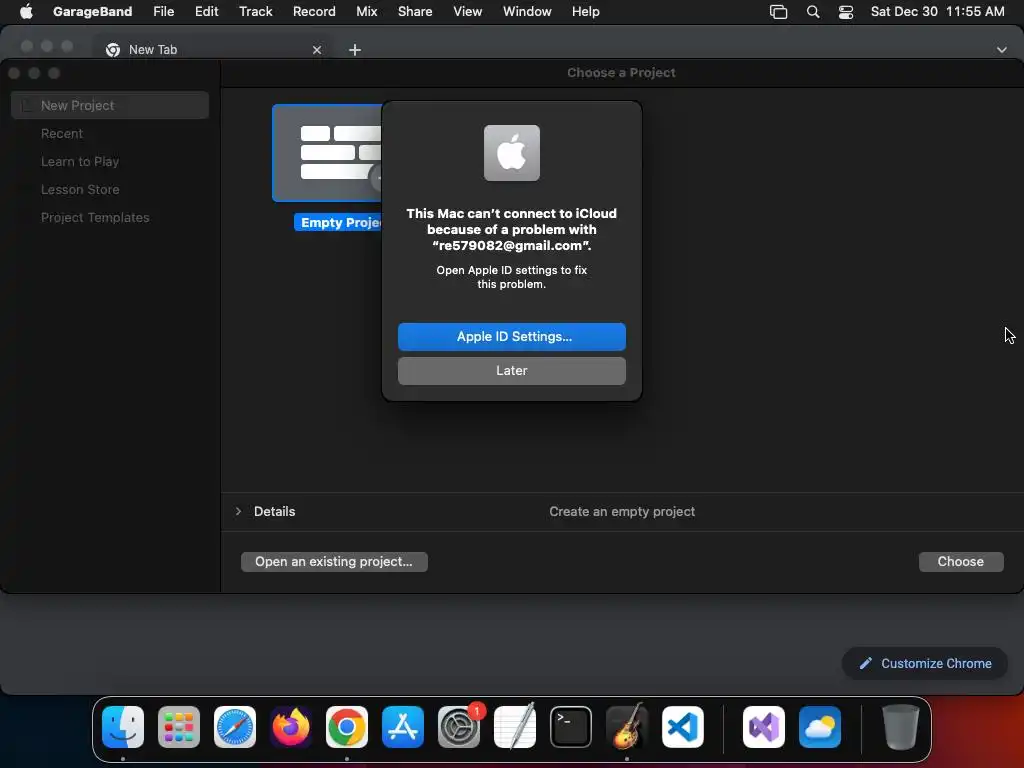Add a new Chrome tab

(x=355, y=50)
